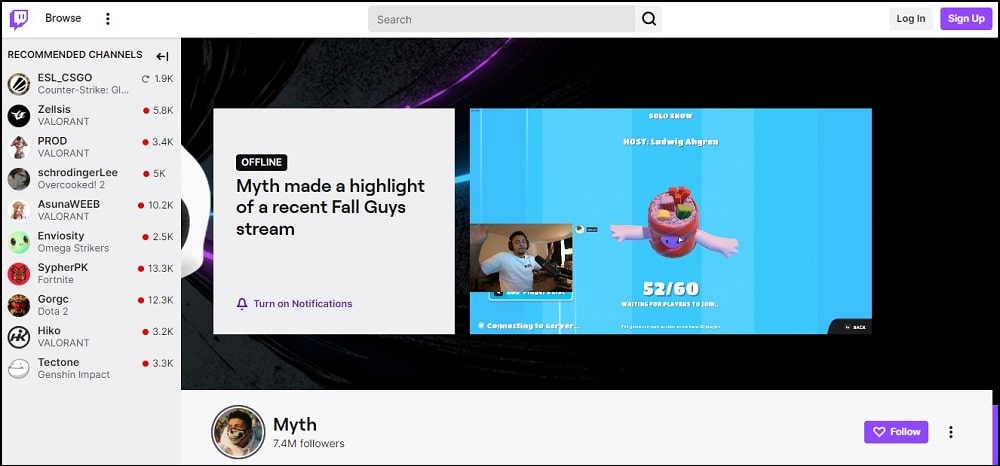This screenshot has width=1000, height=466.
Task: Open Gorgc channel avatar
Action: [x=19, y=305]
